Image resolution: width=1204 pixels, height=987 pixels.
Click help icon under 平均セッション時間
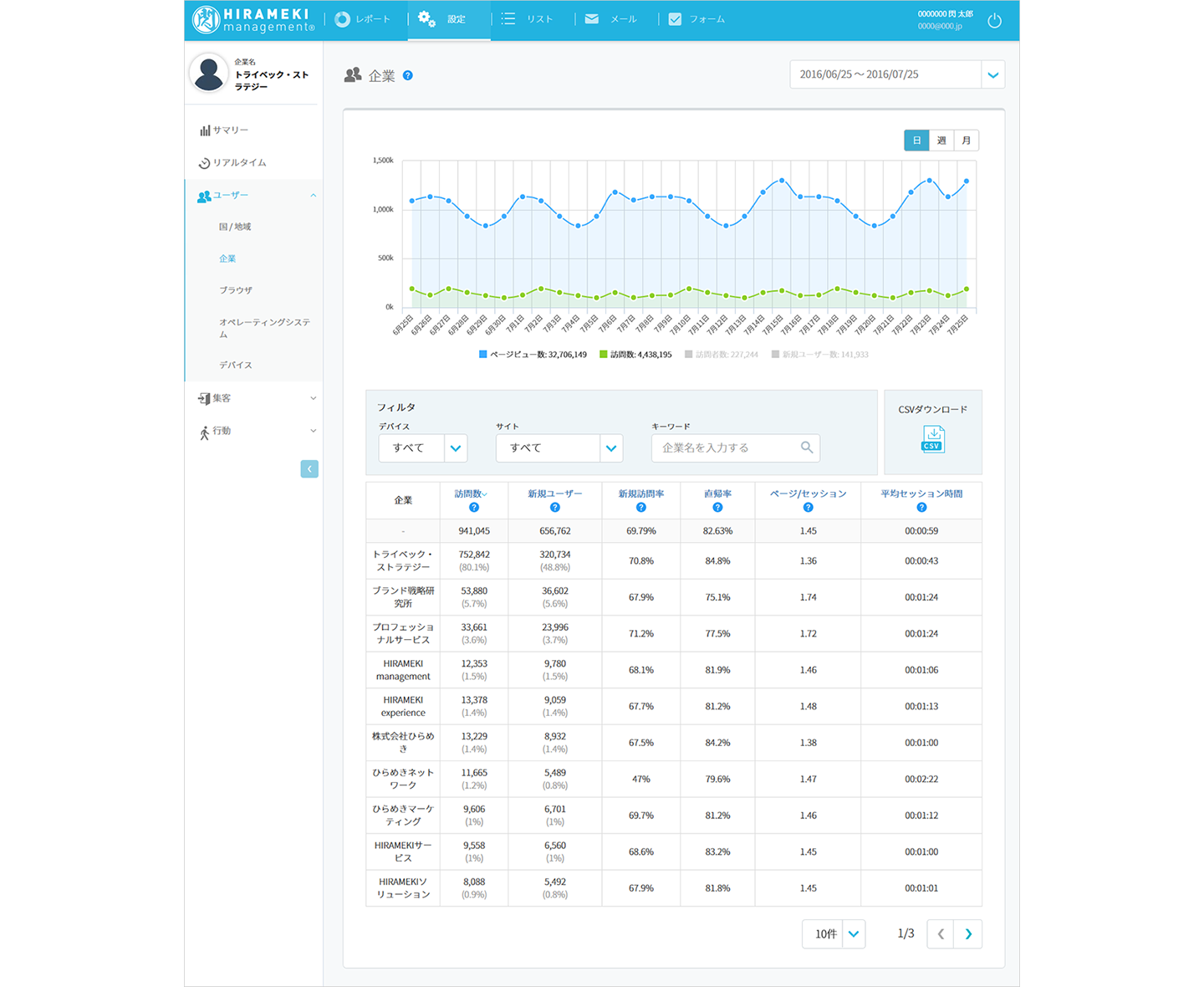(921, 508)
